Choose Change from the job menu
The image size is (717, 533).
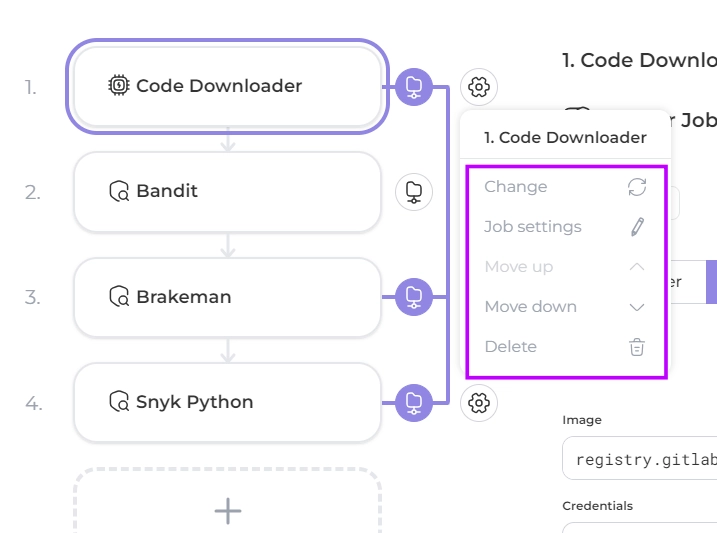coord(516,187)
